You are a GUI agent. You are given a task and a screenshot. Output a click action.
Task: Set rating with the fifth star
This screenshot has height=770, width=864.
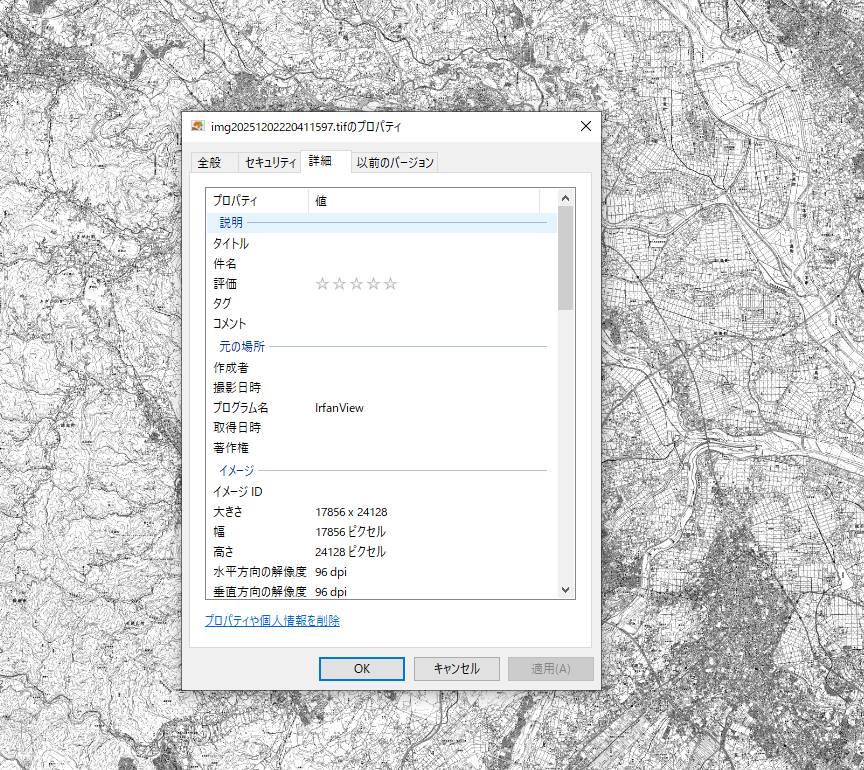coord(390,284)
